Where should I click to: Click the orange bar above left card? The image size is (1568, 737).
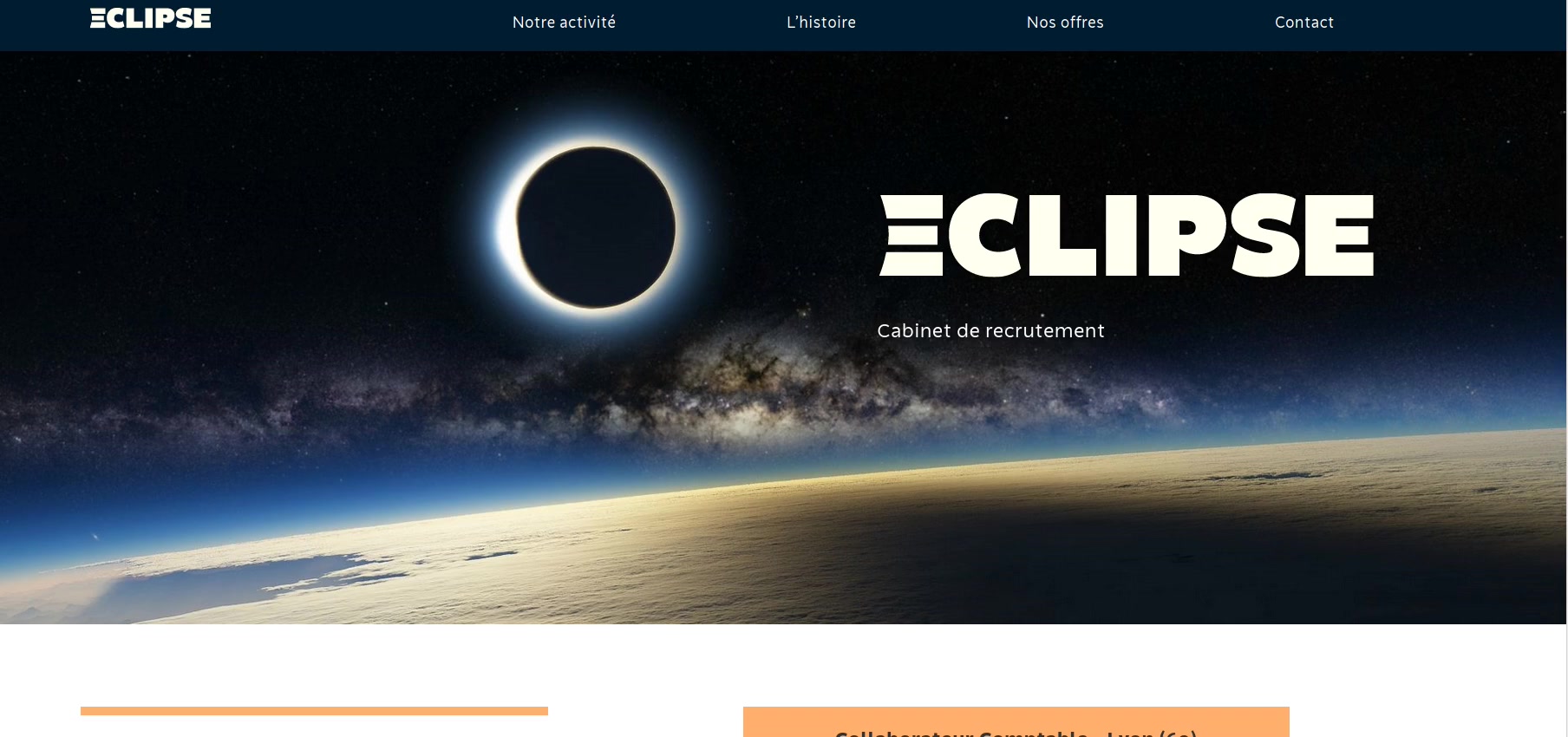tap(314, 711)
